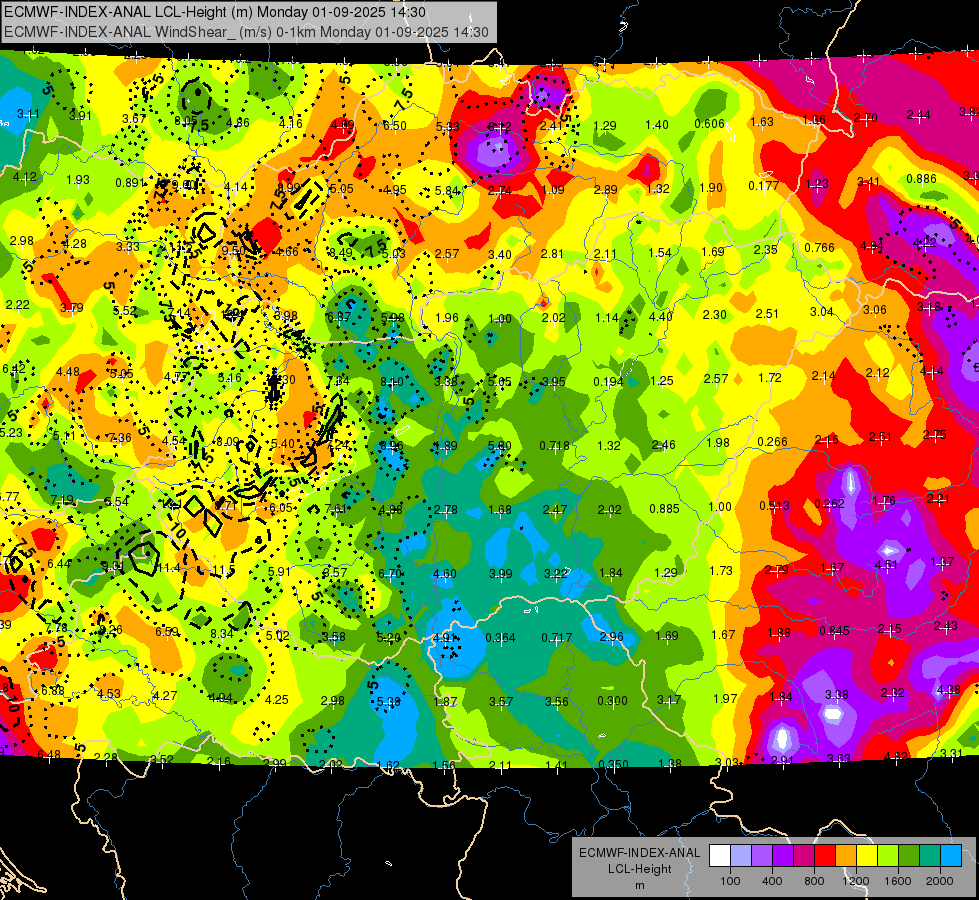Image resolution: width=979 pixels, height=900 pixels.
Task: Click the wind shear value 0.886
Action: coord(921,179)
